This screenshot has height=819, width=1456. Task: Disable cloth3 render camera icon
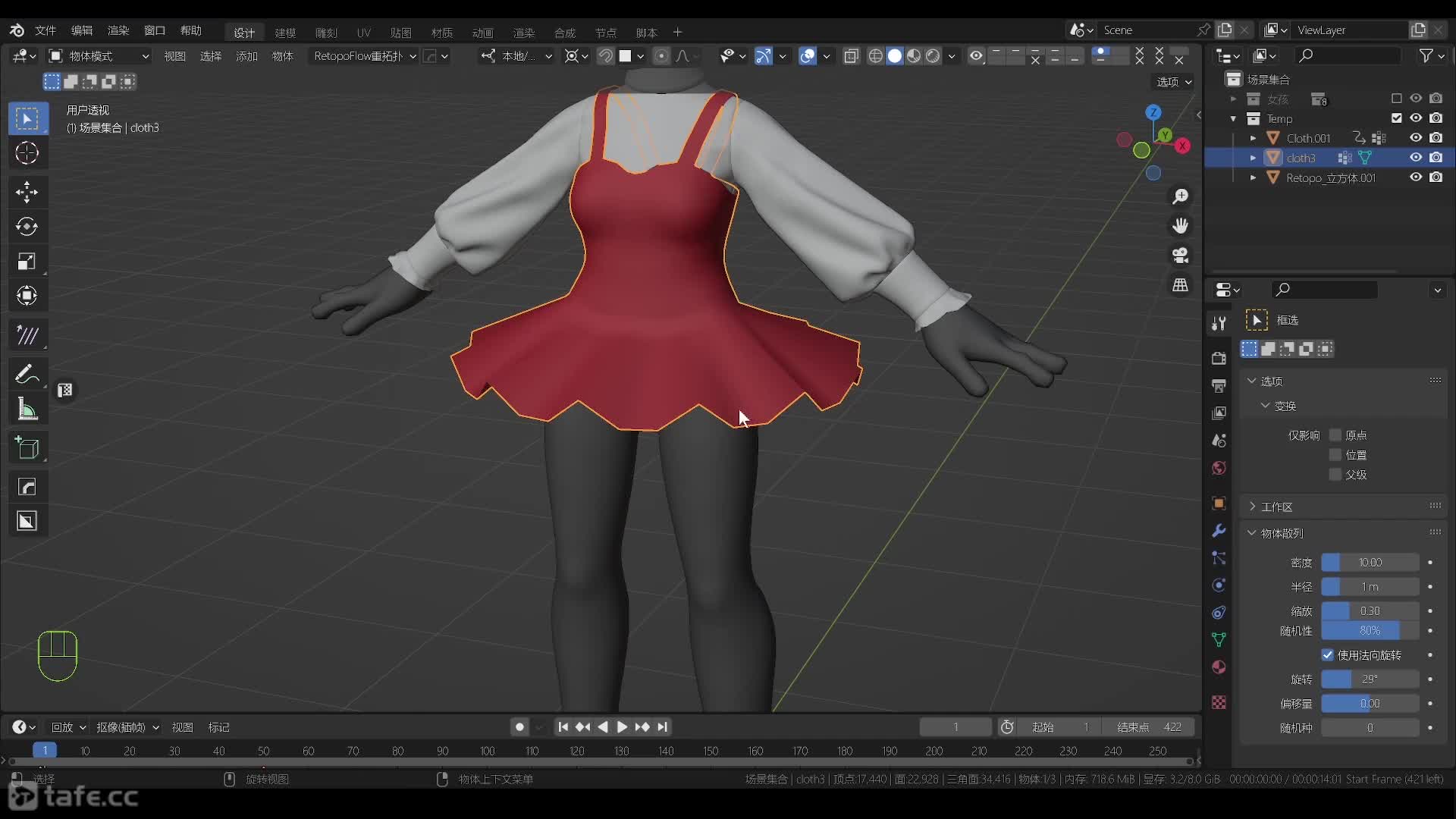click(x=1436, y=158)
